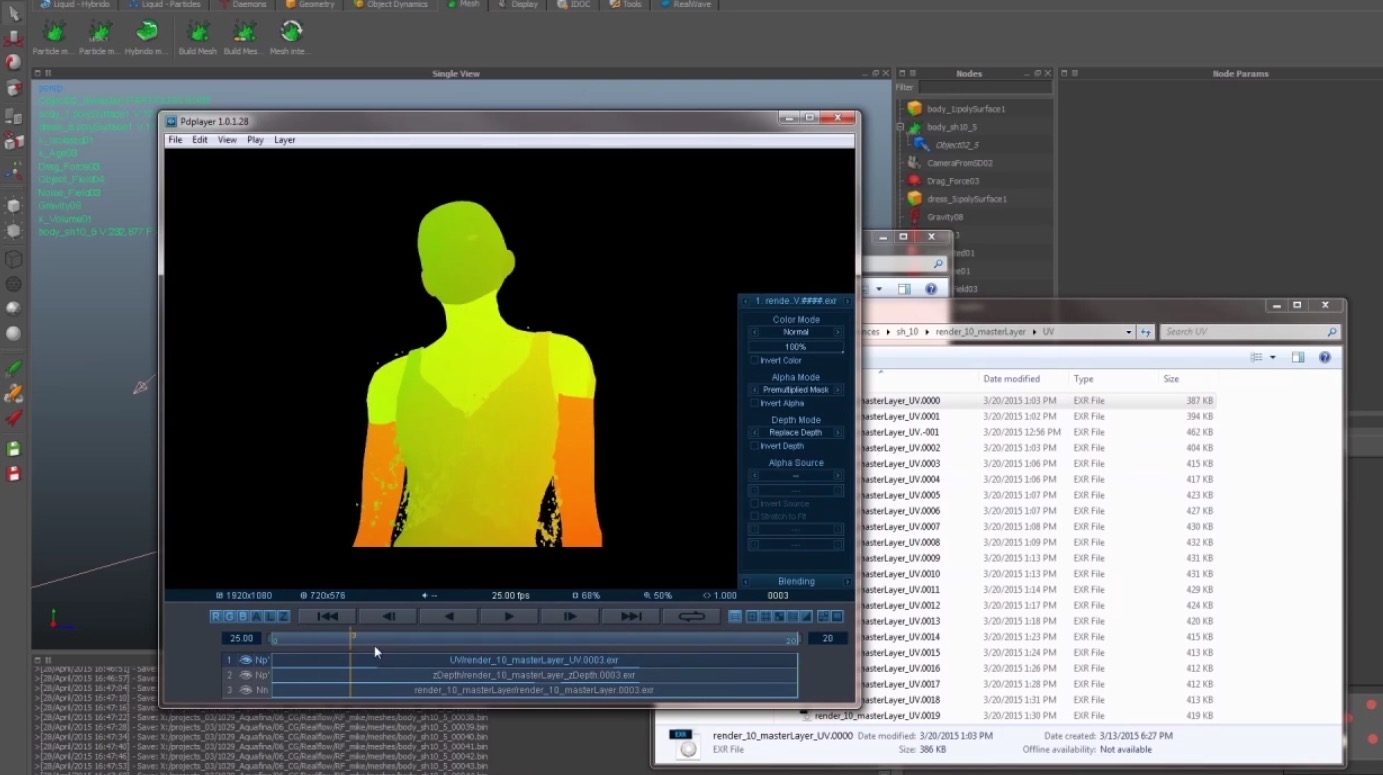Open the View menu in Pdplayer
Image resolution: width=1383 pixels, height=775 pixels.
228,140
